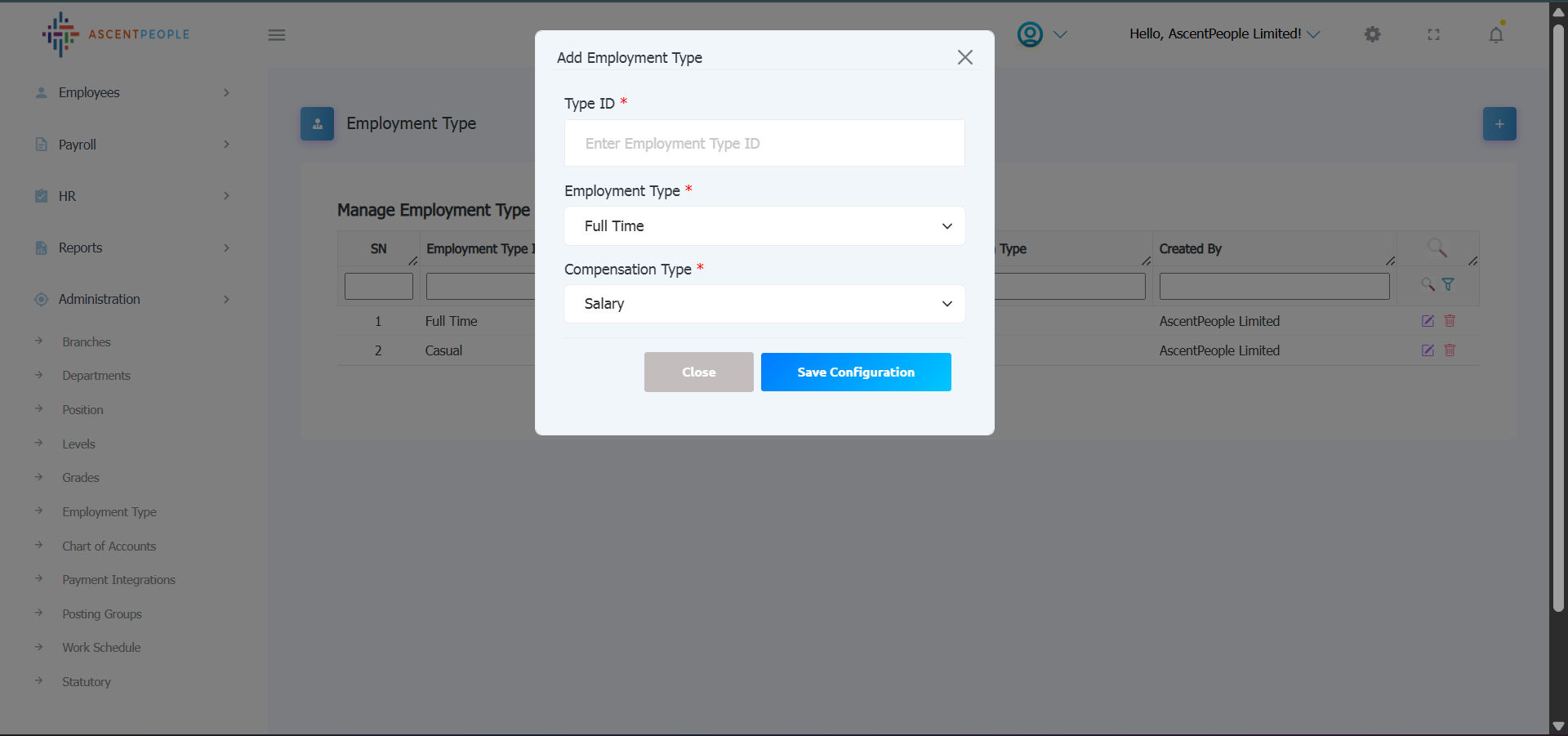Image resolution: width=1568 pixels, height=736 pixels.
Task: Click the gray Close button
Action: pos(698,372)
